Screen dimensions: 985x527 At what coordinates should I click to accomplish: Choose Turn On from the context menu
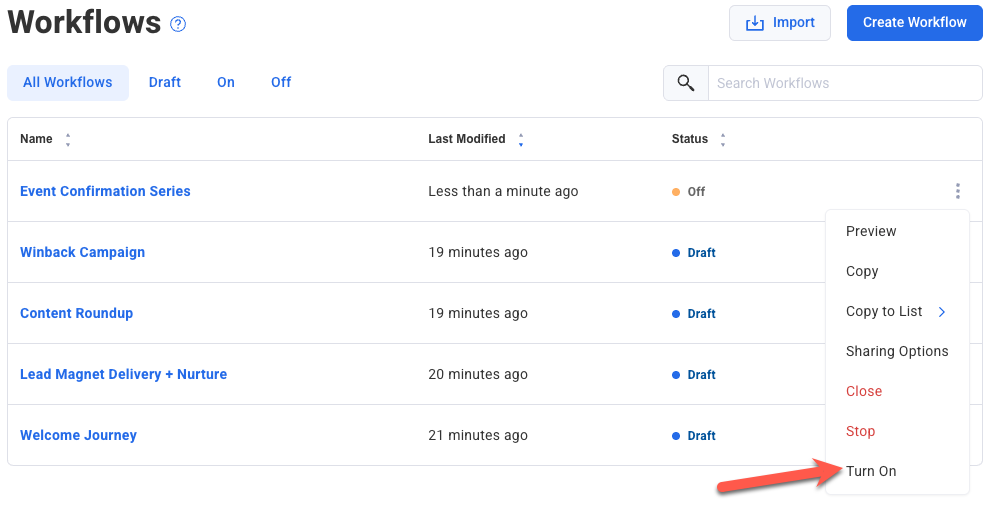[871, 471]
